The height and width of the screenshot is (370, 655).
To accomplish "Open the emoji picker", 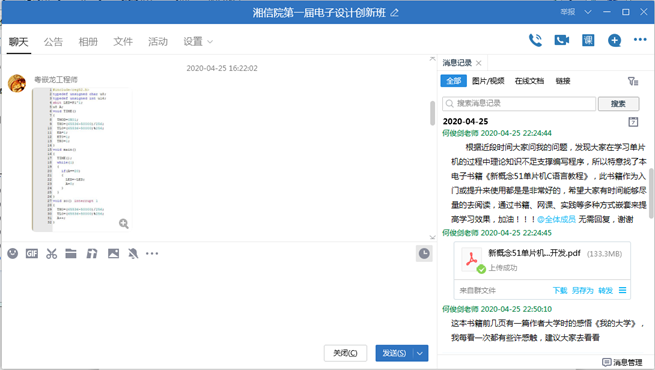I will [13, 253].
